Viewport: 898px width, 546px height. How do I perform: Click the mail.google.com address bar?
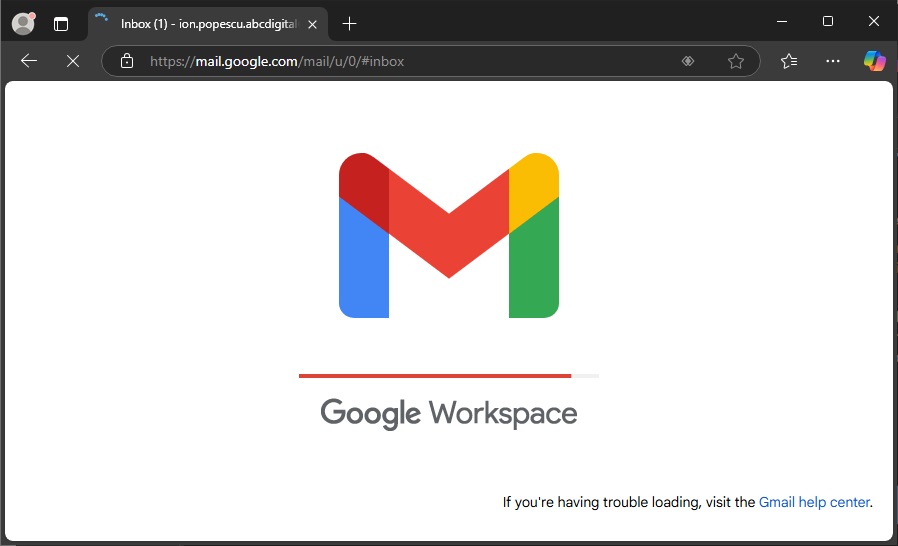click(400, 61)
